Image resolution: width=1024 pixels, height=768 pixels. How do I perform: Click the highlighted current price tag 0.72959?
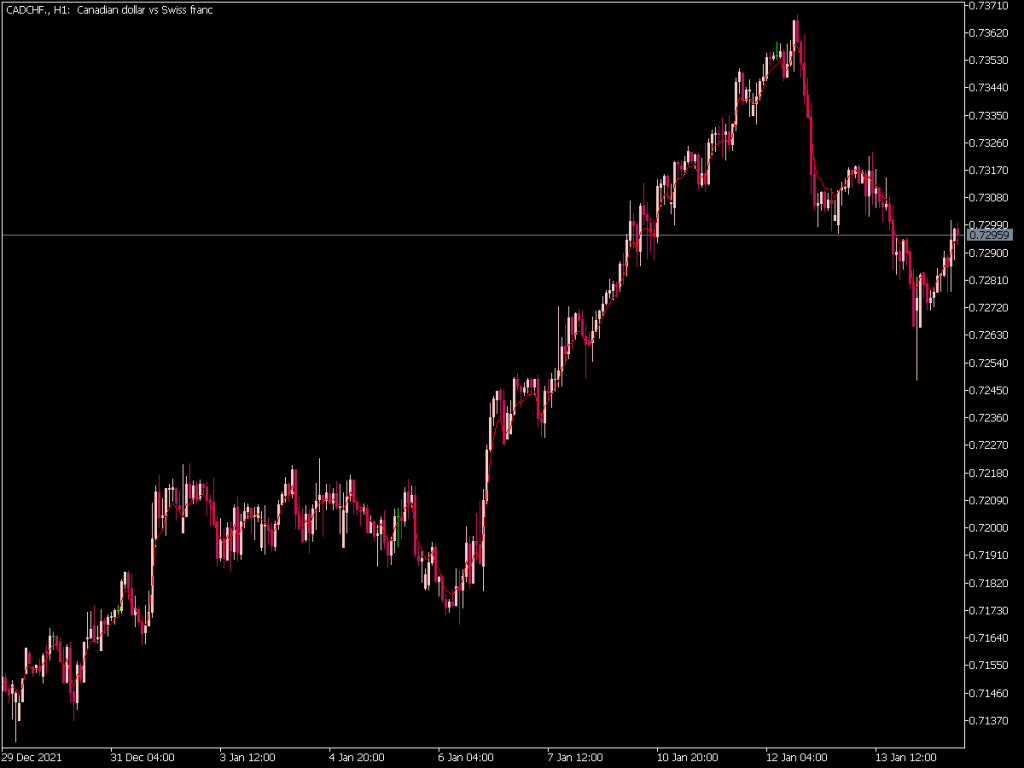click(x=991, y=233)
